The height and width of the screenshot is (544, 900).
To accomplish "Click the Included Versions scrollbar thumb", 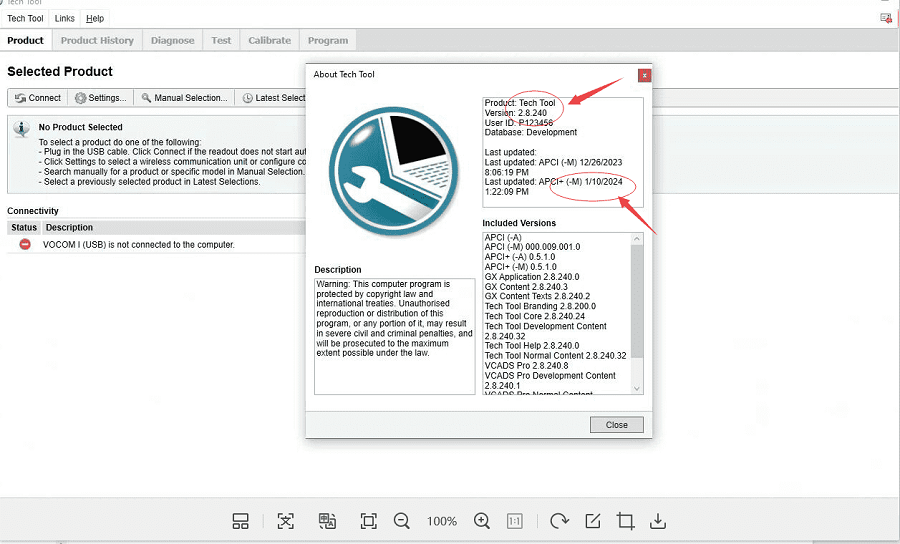I will coord(637,301).
